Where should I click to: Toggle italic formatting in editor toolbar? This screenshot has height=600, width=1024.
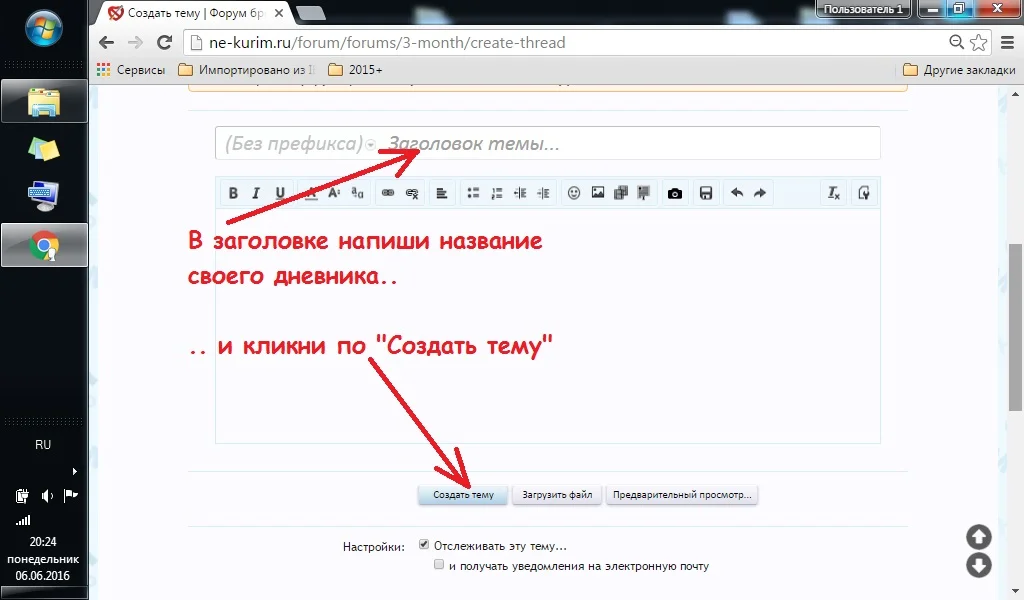click(x=256, y=193)
